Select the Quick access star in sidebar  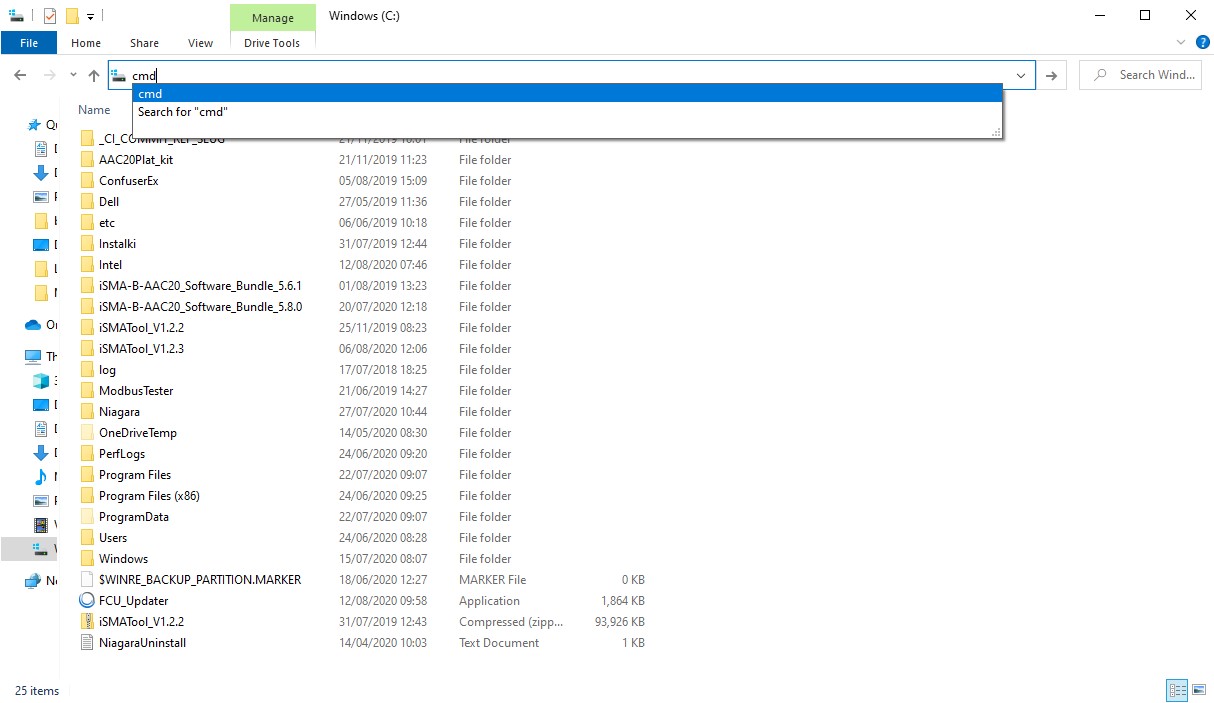click(x=33, y=124)
